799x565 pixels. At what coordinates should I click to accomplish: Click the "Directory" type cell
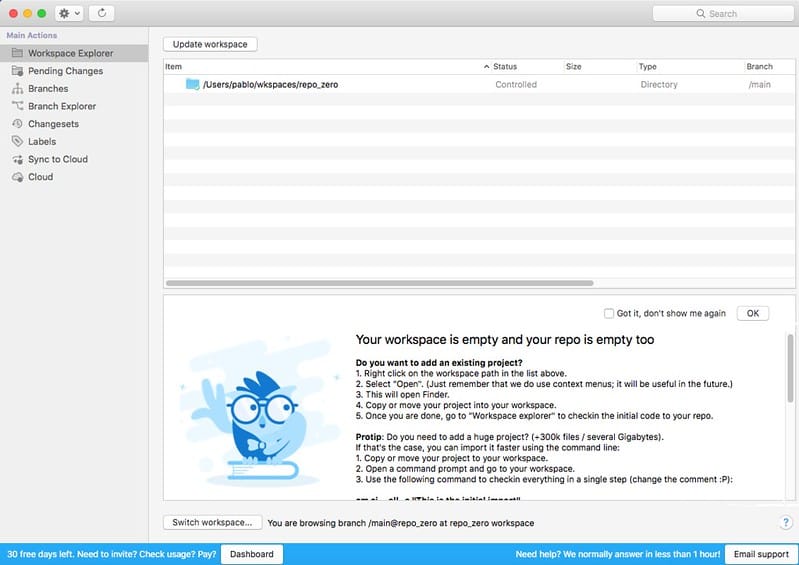[659, 85]
